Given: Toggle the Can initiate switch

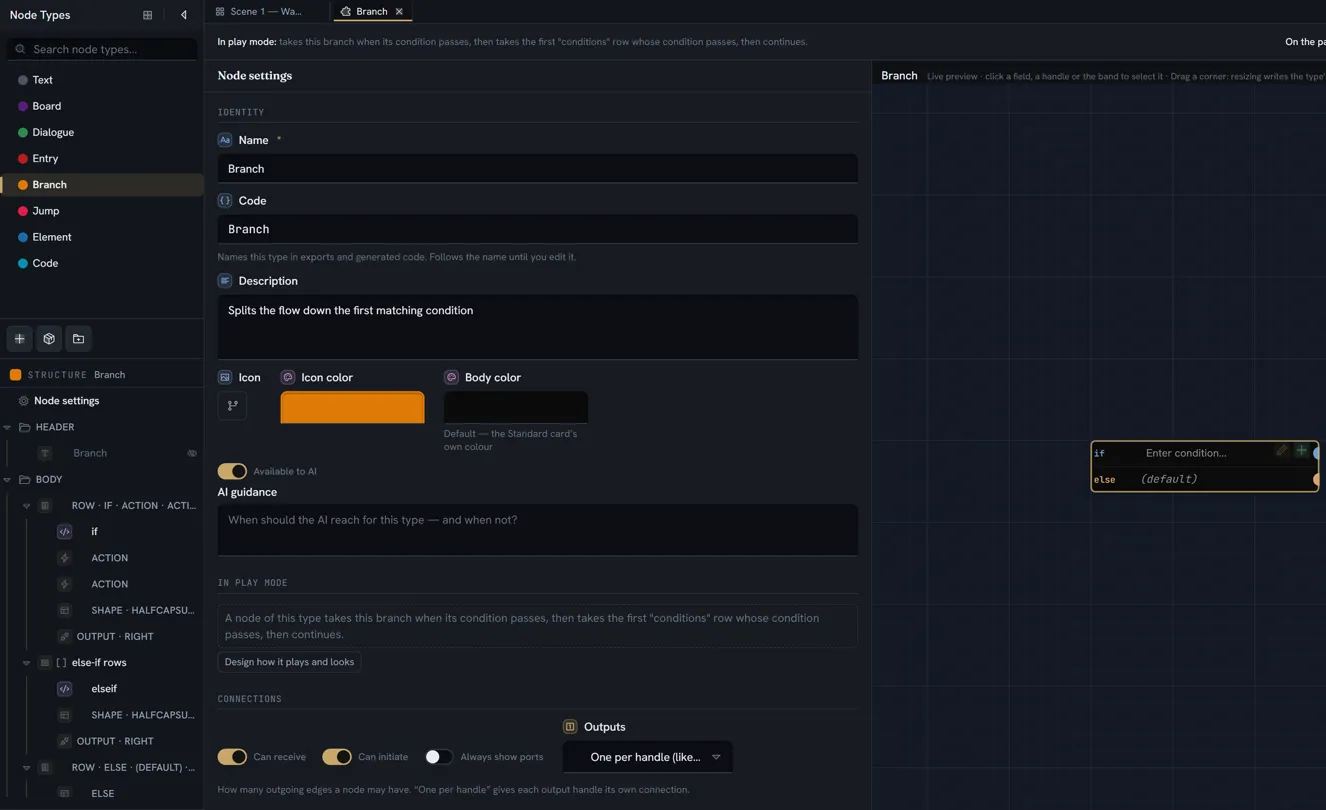Looking at the screenshot, I should coord(337,757).
